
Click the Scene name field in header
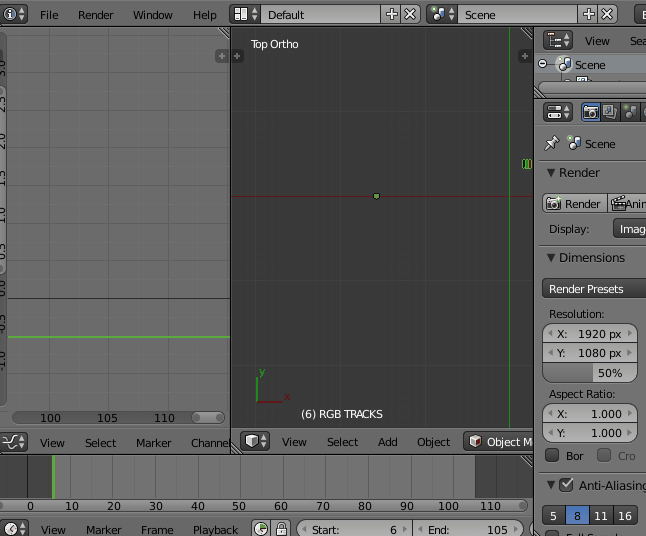click(517, 14)
